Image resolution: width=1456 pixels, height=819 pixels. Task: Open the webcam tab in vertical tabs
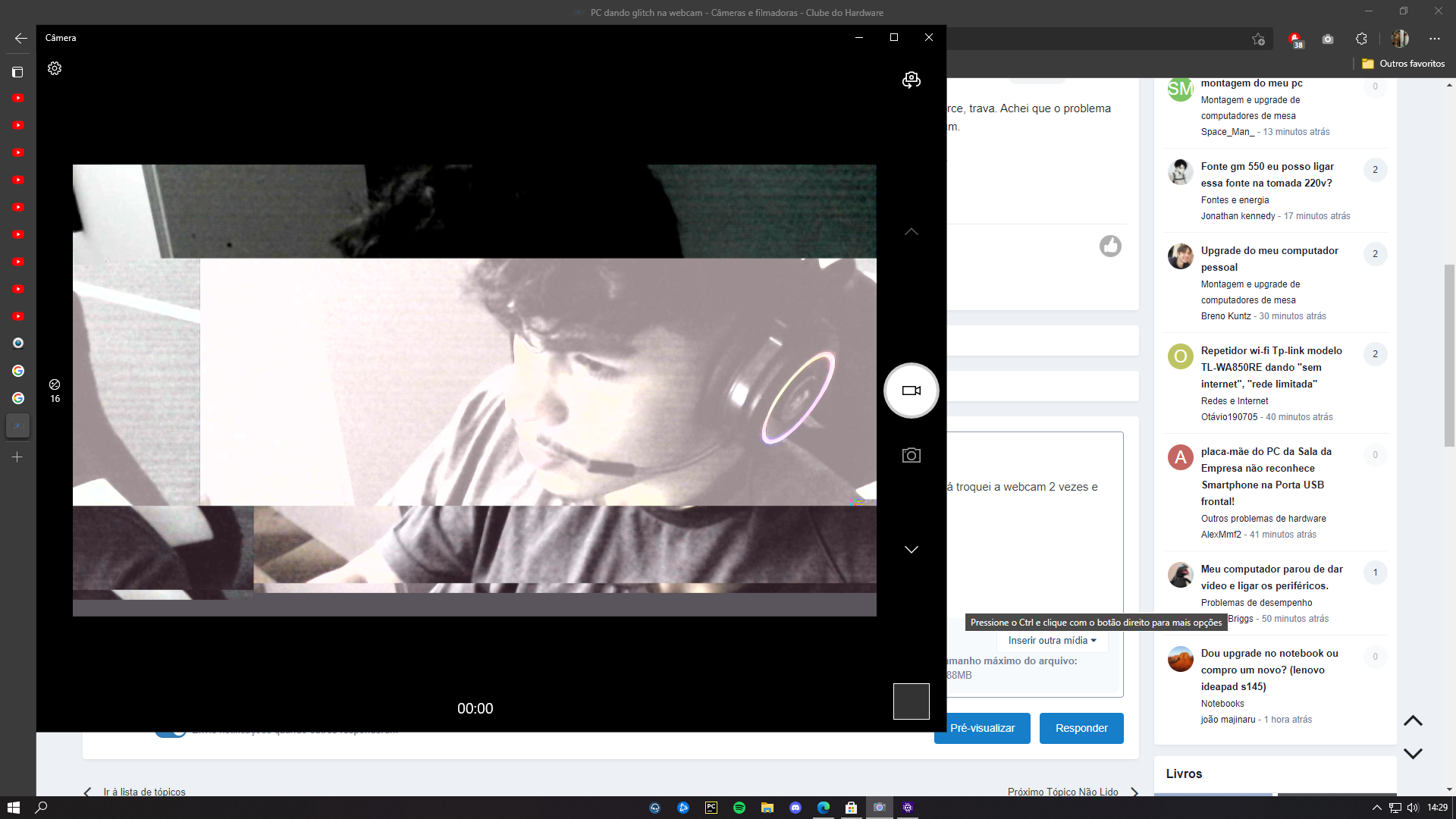[x=18, y=344]
